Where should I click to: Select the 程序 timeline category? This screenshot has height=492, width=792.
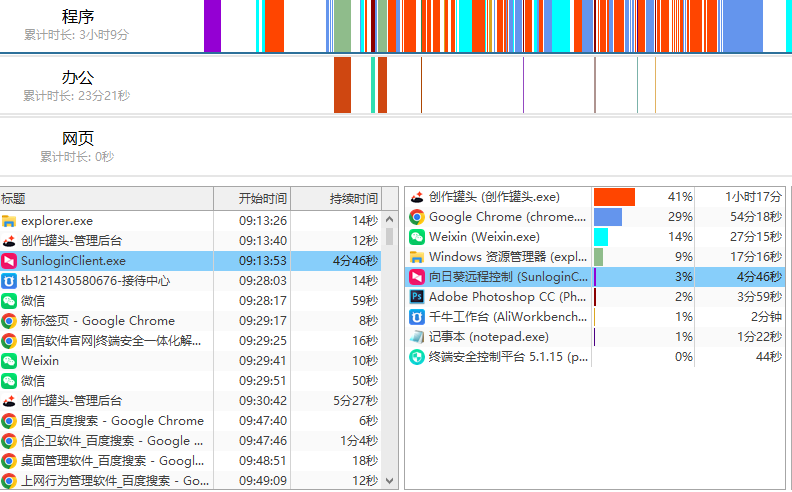click(77, 17)
